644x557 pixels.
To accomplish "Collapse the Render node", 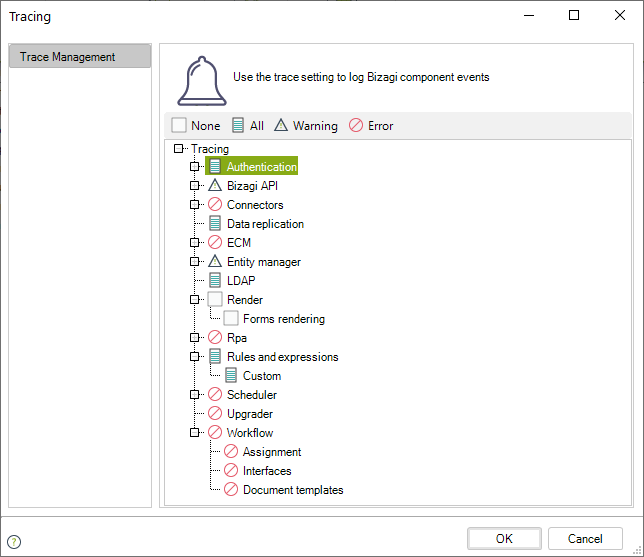I will 194,299.
